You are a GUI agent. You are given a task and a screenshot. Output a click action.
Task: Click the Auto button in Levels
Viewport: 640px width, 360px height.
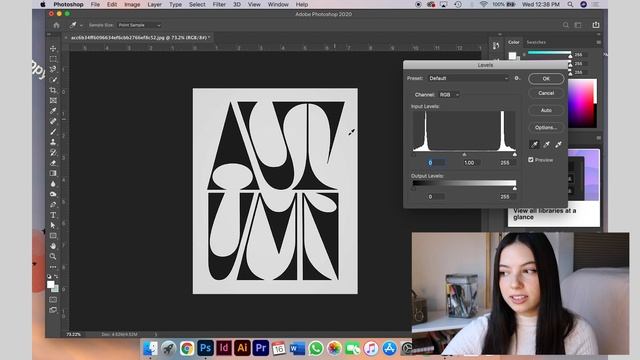click(x=546, y=110)
